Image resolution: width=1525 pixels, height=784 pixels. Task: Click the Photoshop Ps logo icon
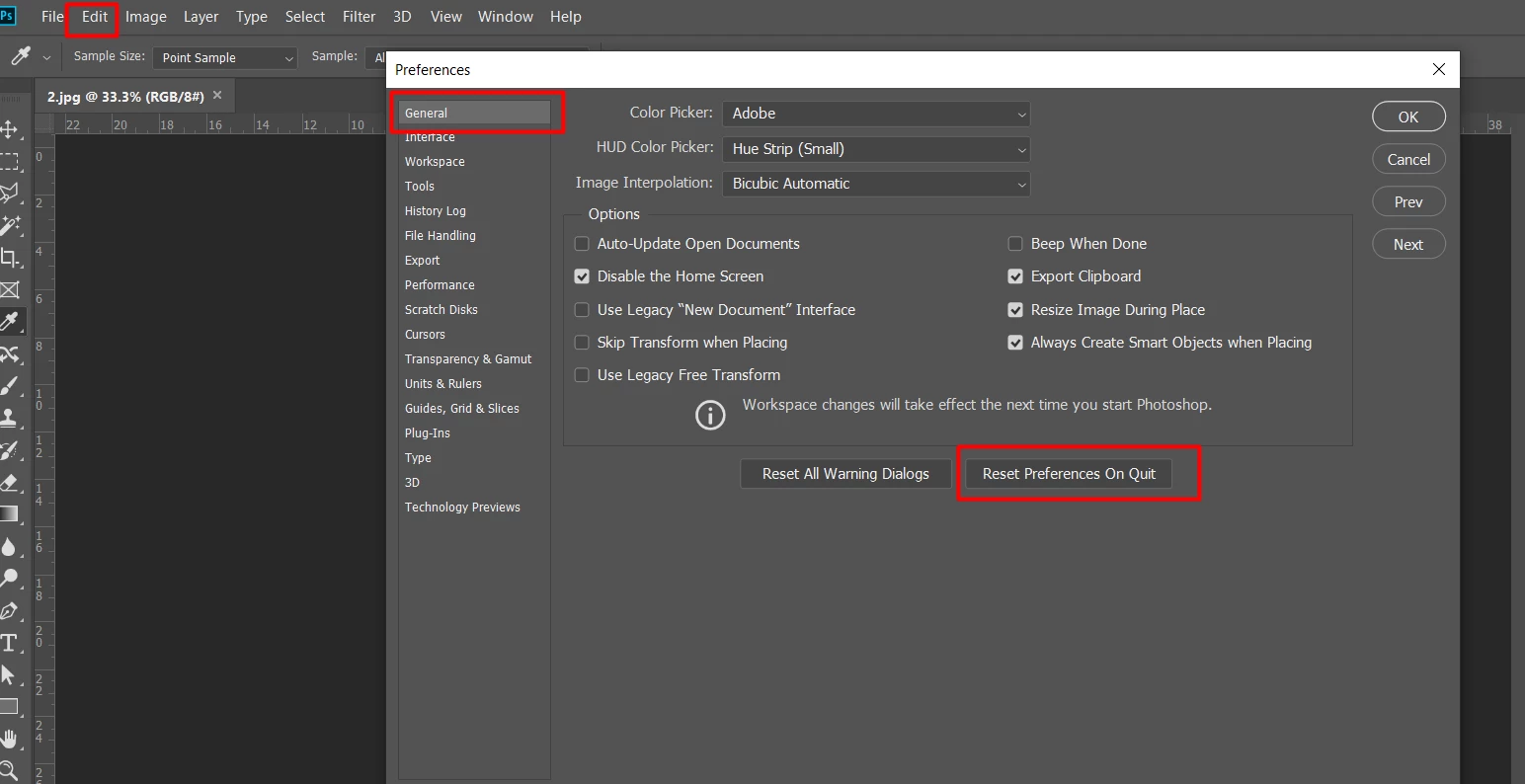pos(8,16)
